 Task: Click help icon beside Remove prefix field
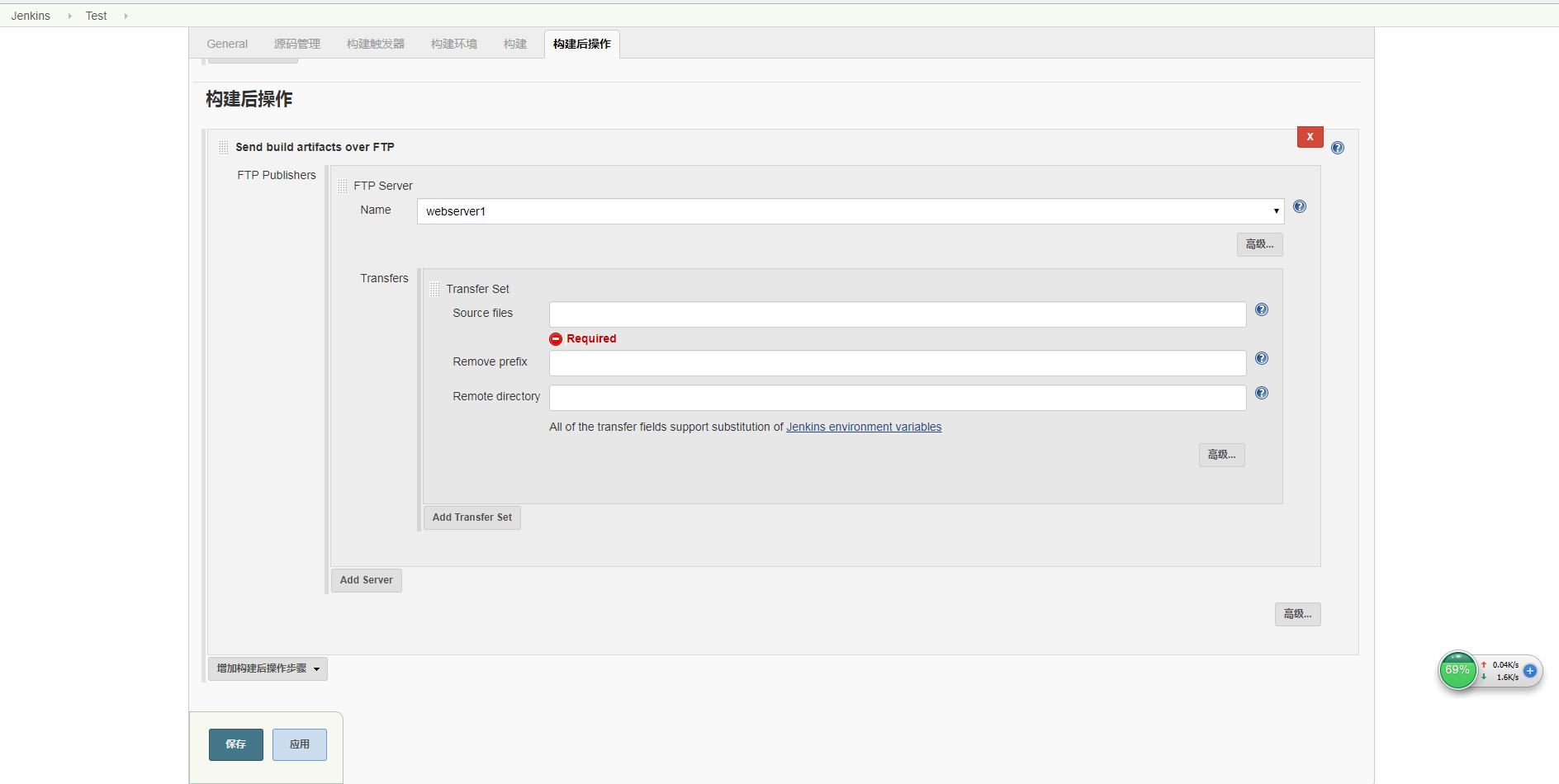1261,358
